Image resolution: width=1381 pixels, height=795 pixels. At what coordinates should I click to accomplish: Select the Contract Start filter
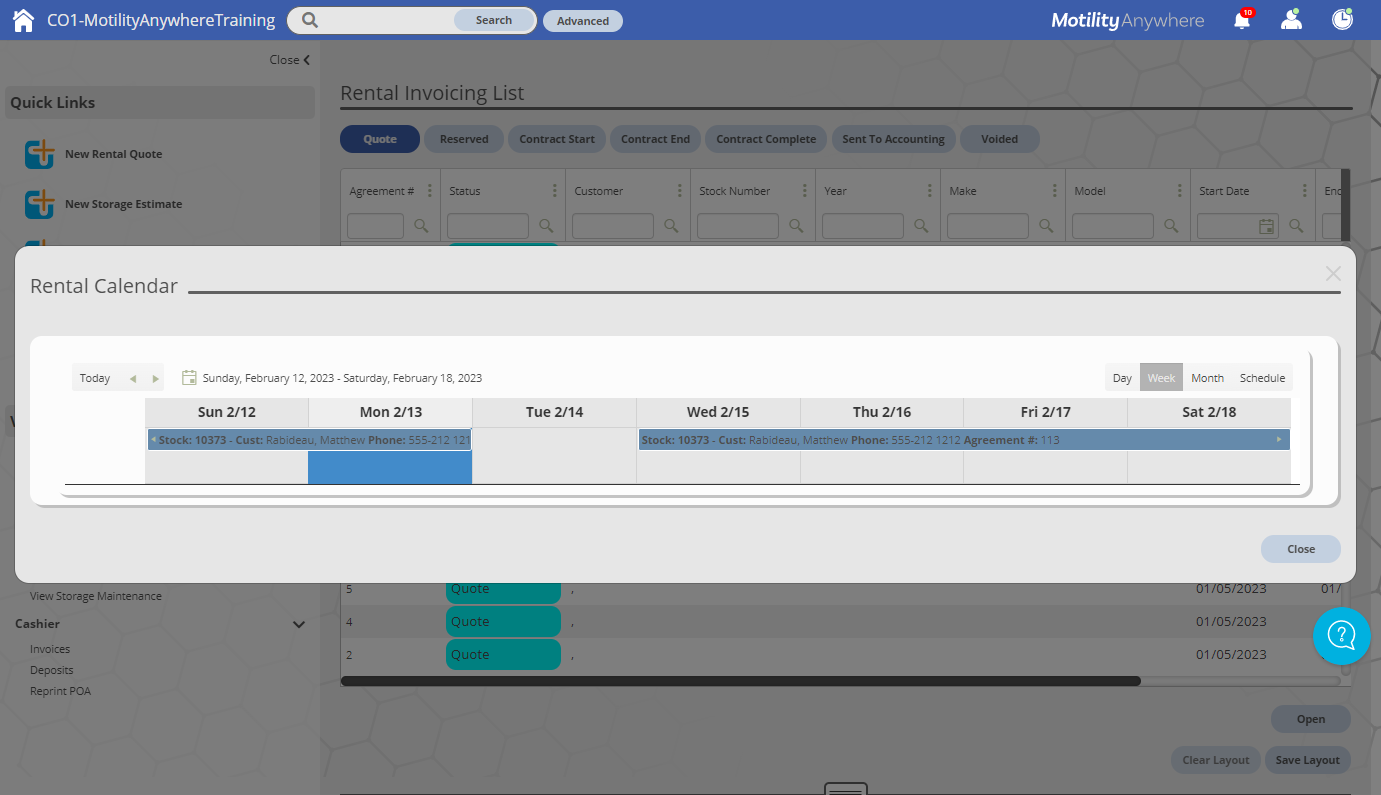pyautogui.click(x=557, y=139)
